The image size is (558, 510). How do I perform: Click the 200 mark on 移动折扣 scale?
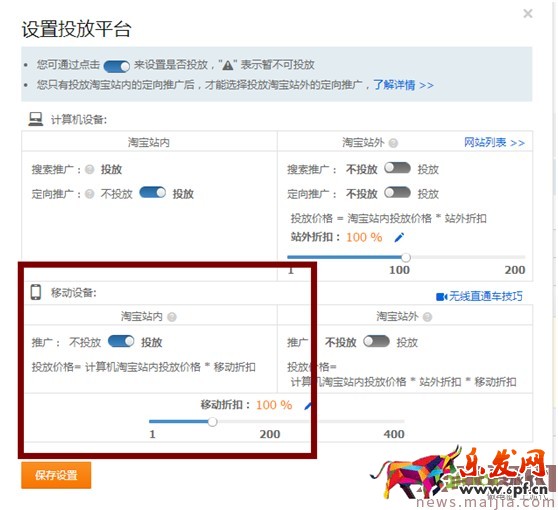click(270, 434)
